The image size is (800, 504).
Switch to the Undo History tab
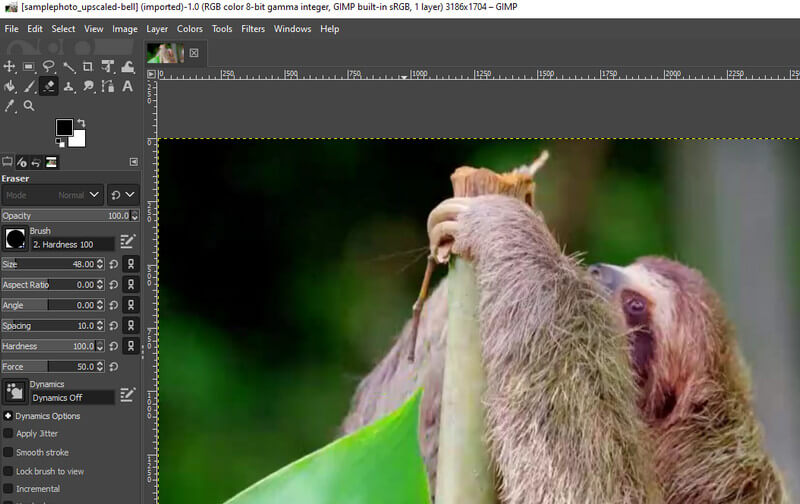click(36, 162)
